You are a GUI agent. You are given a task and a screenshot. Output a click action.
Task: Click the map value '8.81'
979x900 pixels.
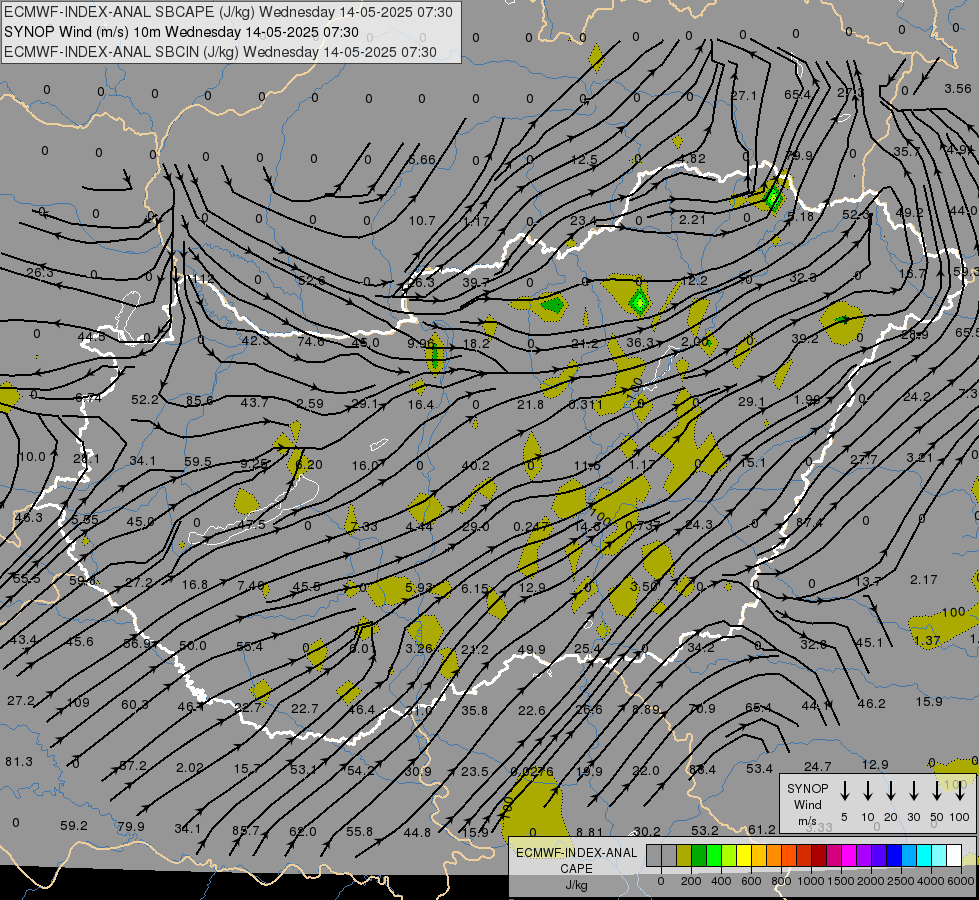(589, 832)
